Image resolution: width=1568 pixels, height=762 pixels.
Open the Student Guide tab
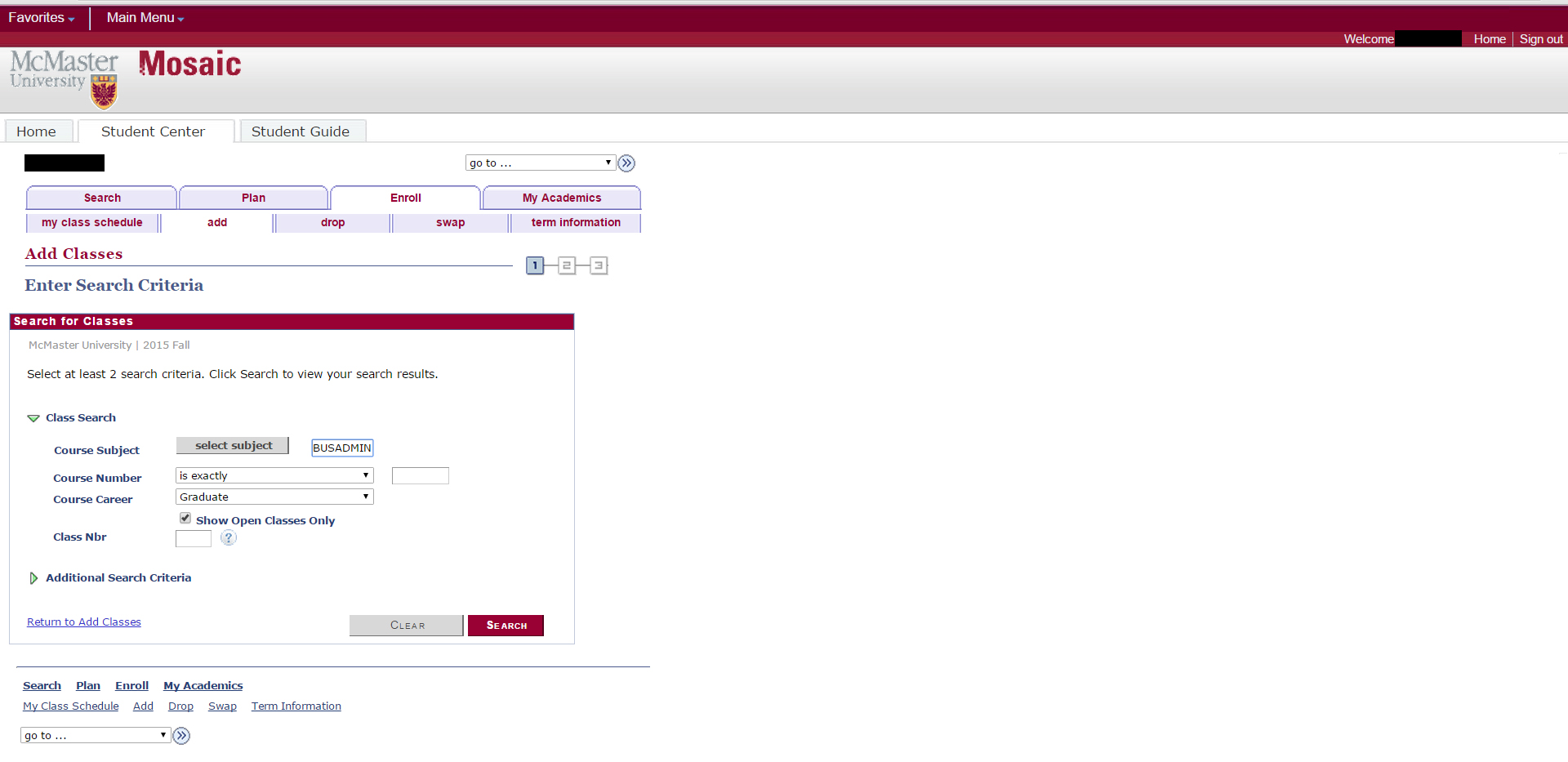coord(301,131)
